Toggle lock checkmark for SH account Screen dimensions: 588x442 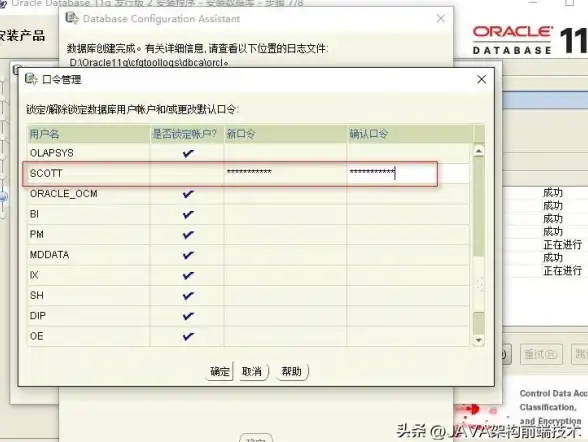tap(188, 296)
